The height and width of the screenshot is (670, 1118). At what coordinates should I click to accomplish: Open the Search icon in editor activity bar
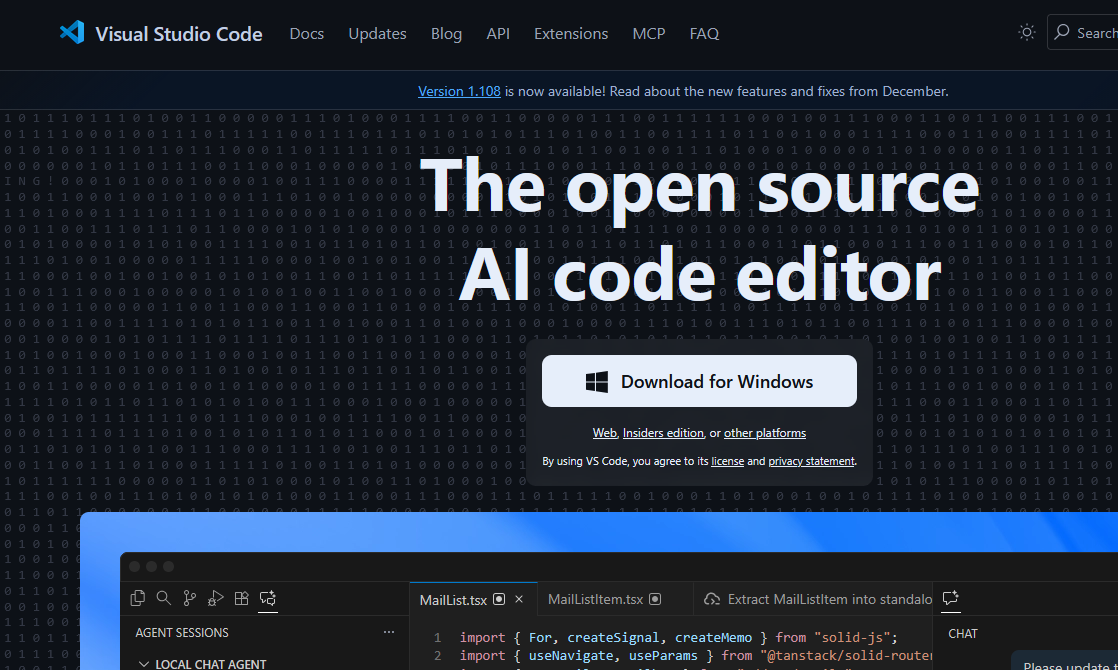(x=164, y=598)
